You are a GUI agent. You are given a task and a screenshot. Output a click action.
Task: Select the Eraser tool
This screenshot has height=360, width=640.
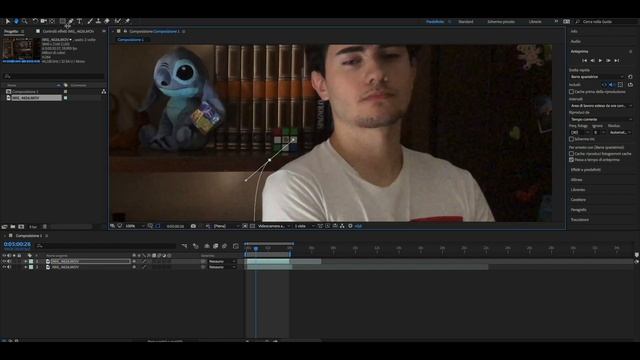click(107, 21)
